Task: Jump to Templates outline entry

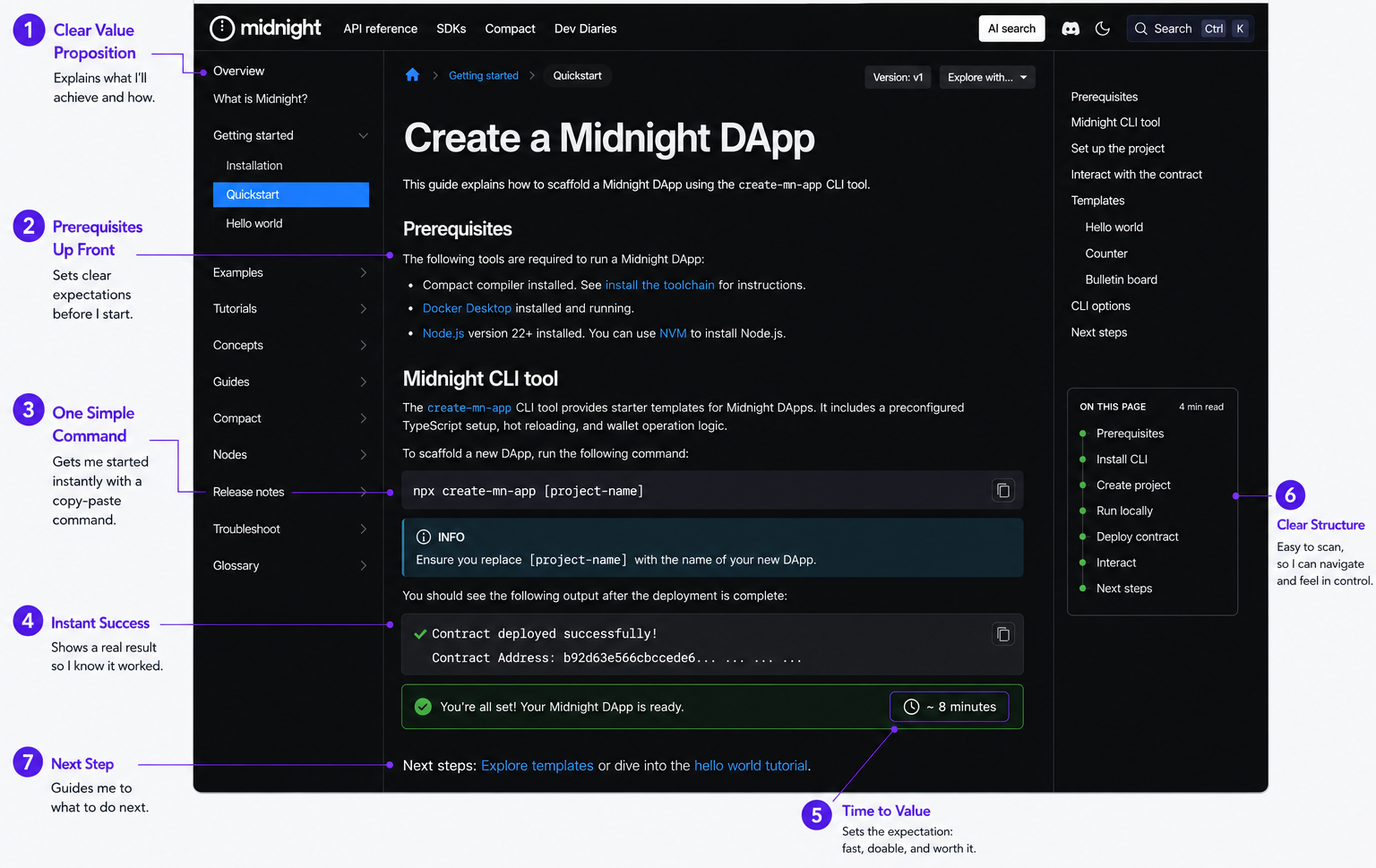Action: [x=1097, y=201]
